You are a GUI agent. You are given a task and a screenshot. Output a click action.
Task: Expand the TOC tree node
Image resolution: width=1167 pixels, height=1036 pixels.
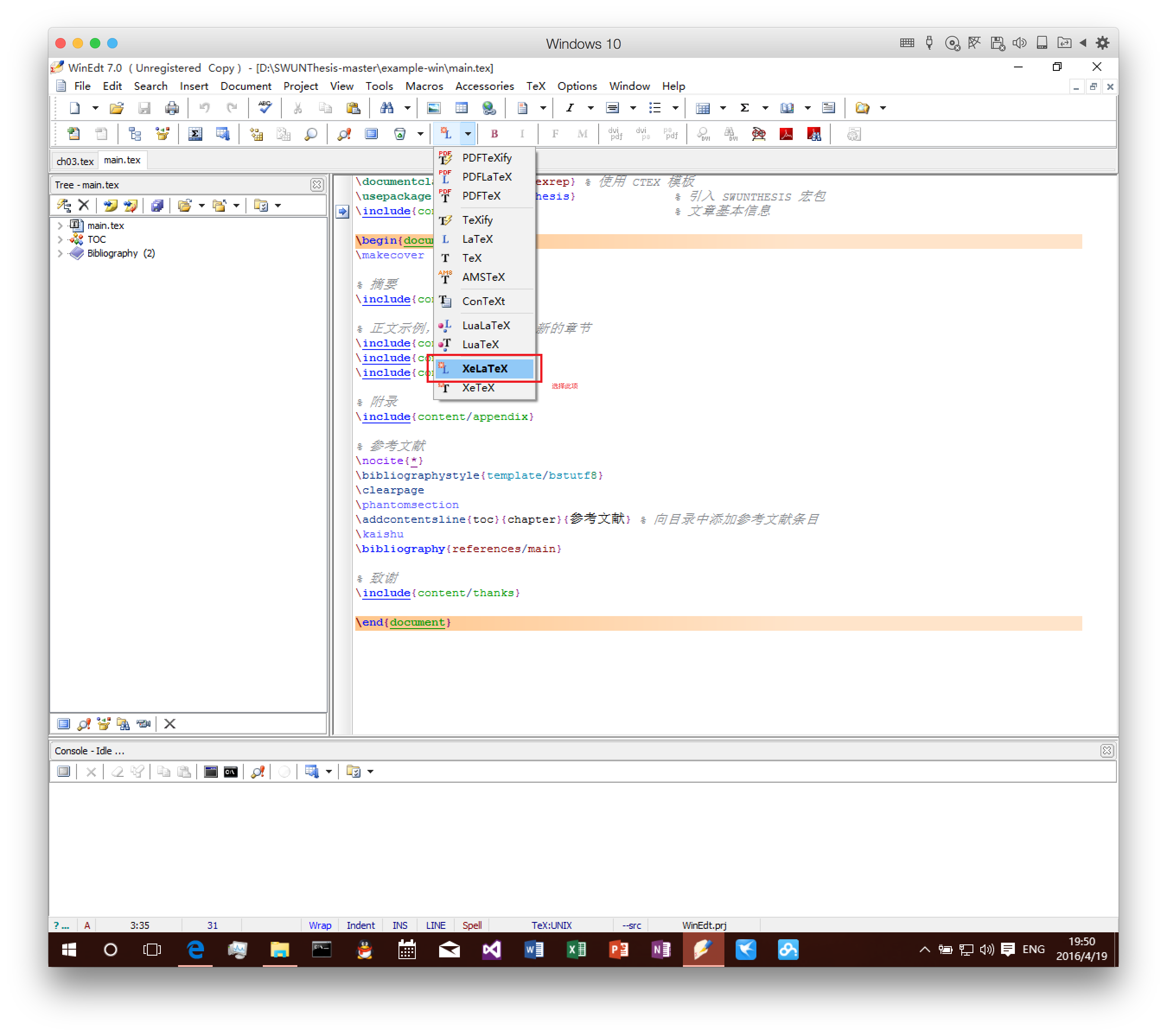pos(60,240)
